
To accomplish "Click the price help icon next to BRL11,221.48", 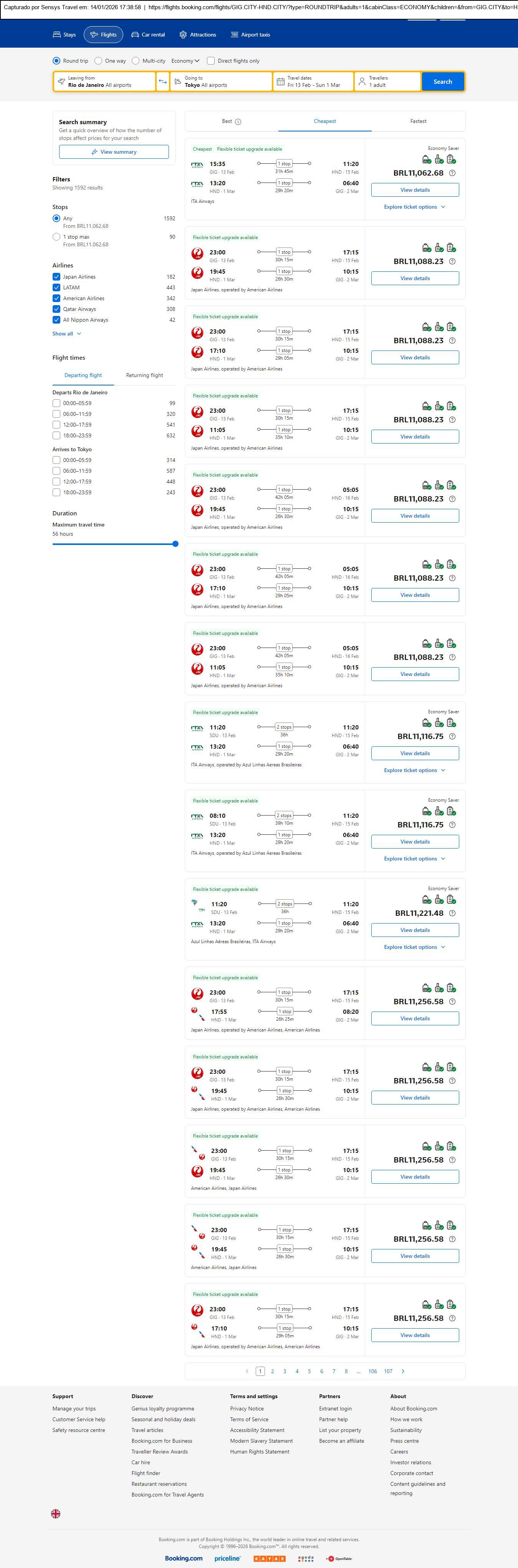I will click(x=452, y=913).
